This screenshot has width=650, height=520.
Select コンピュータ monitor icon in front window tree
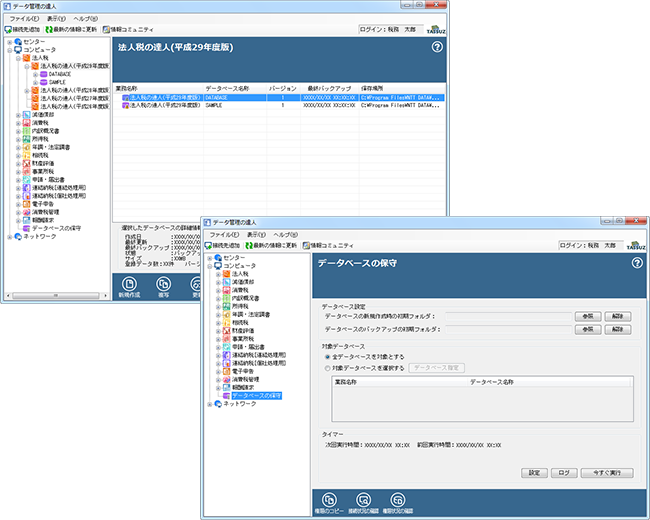coord(218,266)
